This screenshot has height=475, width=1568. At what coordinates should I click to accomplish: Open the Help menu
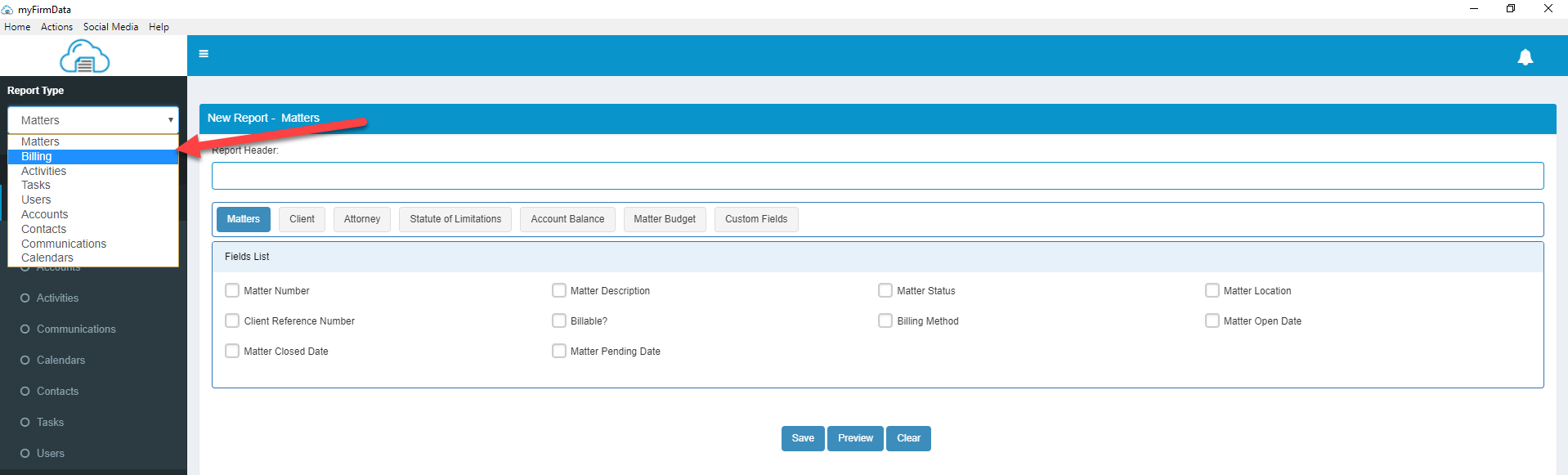click(159, 27)
